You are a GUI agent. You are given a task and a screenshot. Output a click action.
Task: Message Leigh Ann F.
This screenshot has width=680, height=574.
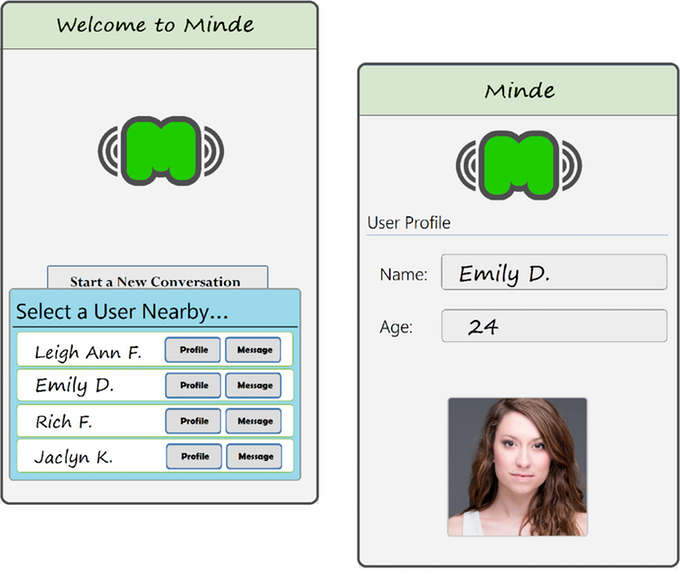pyautogui.click(x=253, y=350)
